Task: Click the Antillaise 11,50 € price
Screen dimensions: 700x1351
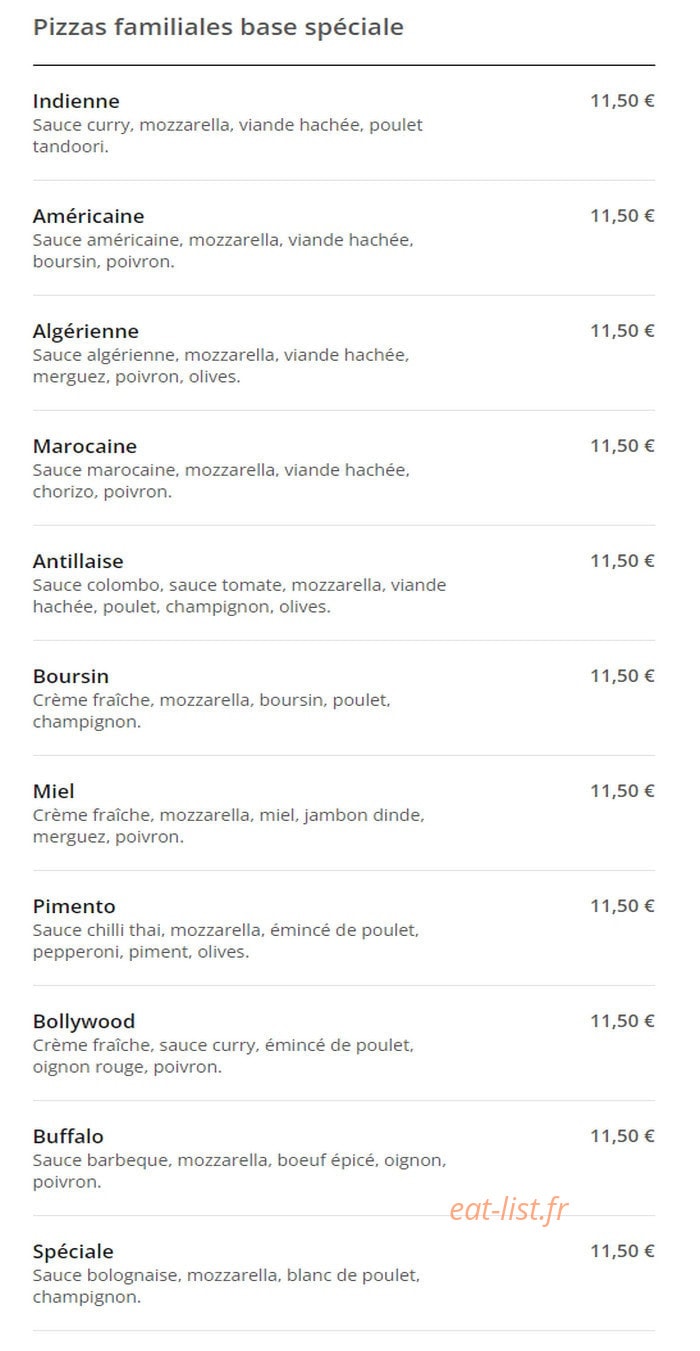Action: (x=622, y=561)
